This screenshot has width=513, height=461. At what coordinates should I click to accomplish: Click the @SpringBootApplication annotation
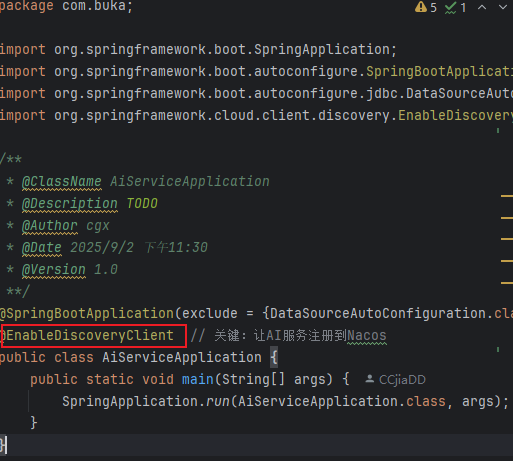pos(87,314)
